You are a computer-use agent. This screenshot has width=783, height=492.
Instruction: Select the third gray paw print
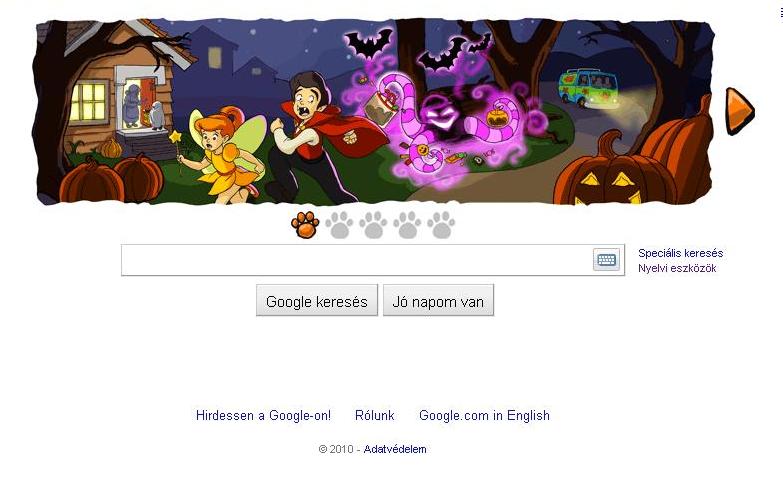(x=373, y=225)
